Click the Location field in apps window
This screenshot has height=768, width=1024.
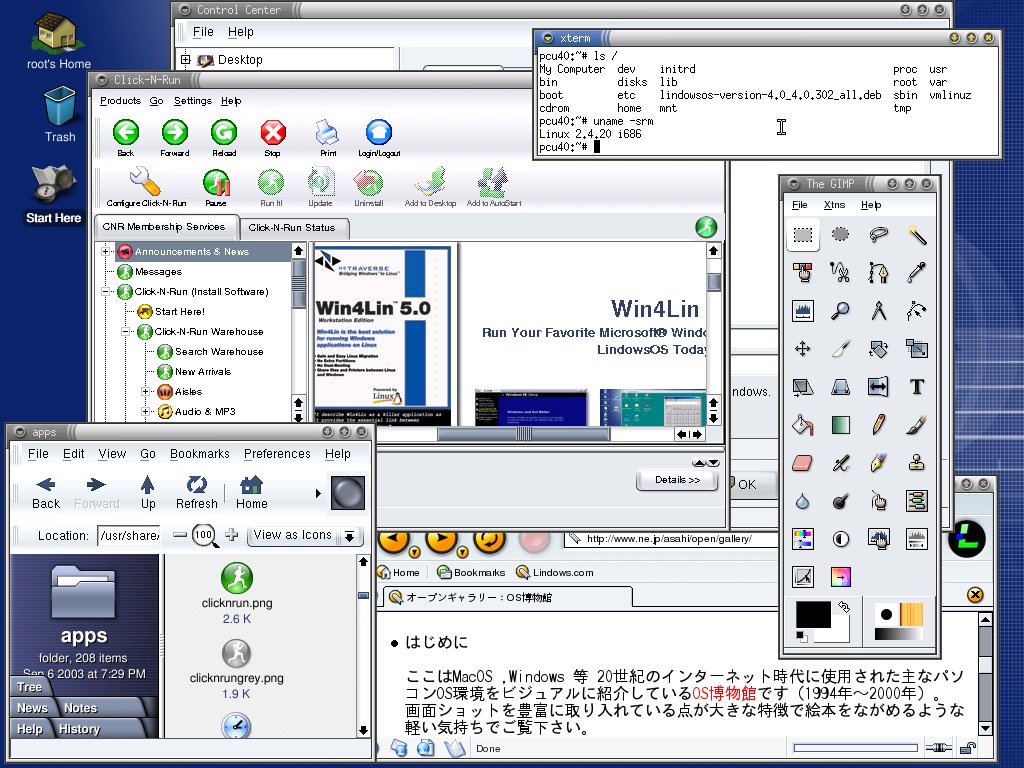pyautogui.click(x=129, y=536)
